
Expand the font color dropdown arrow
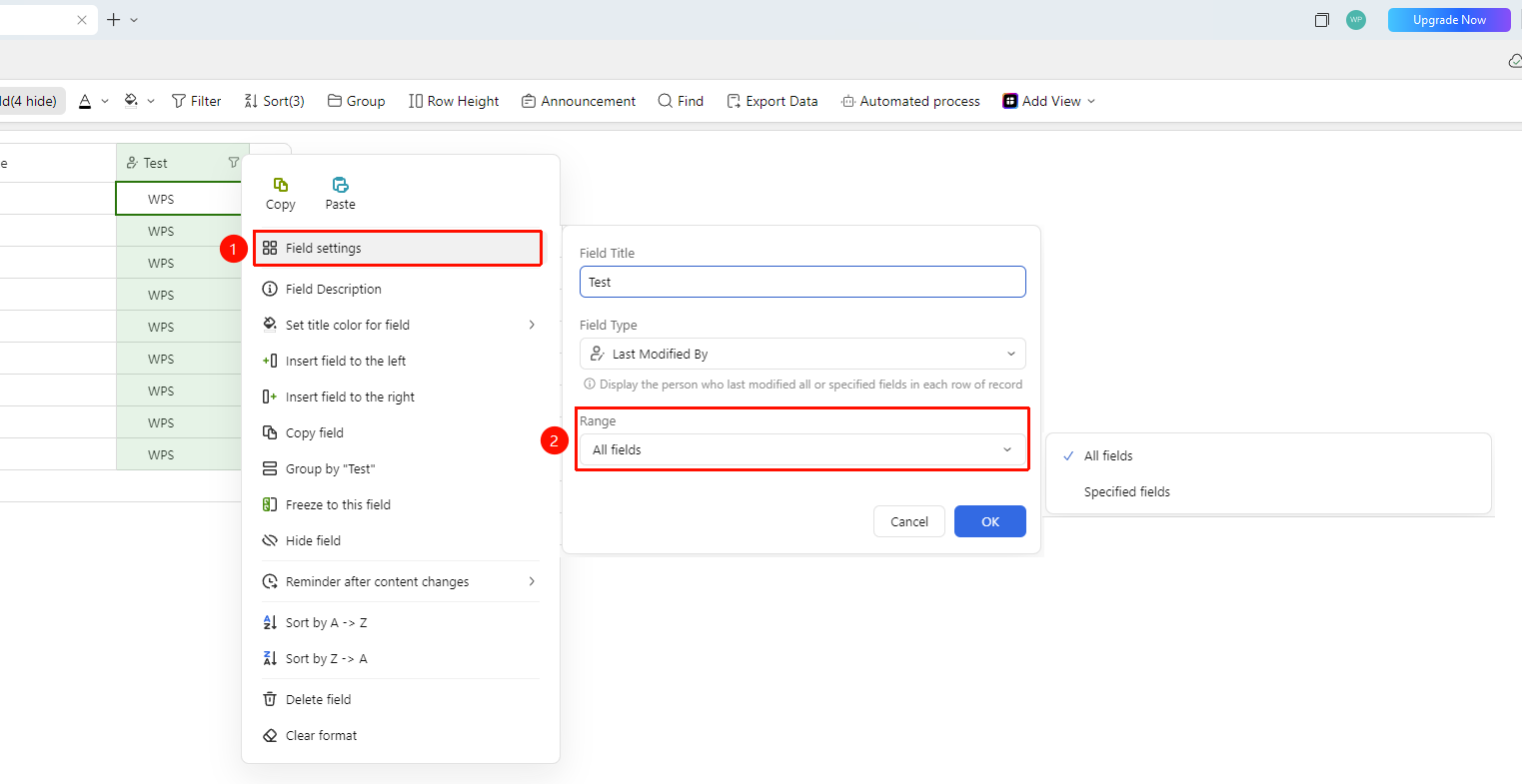pyautogui.click(x=105, y=101)
